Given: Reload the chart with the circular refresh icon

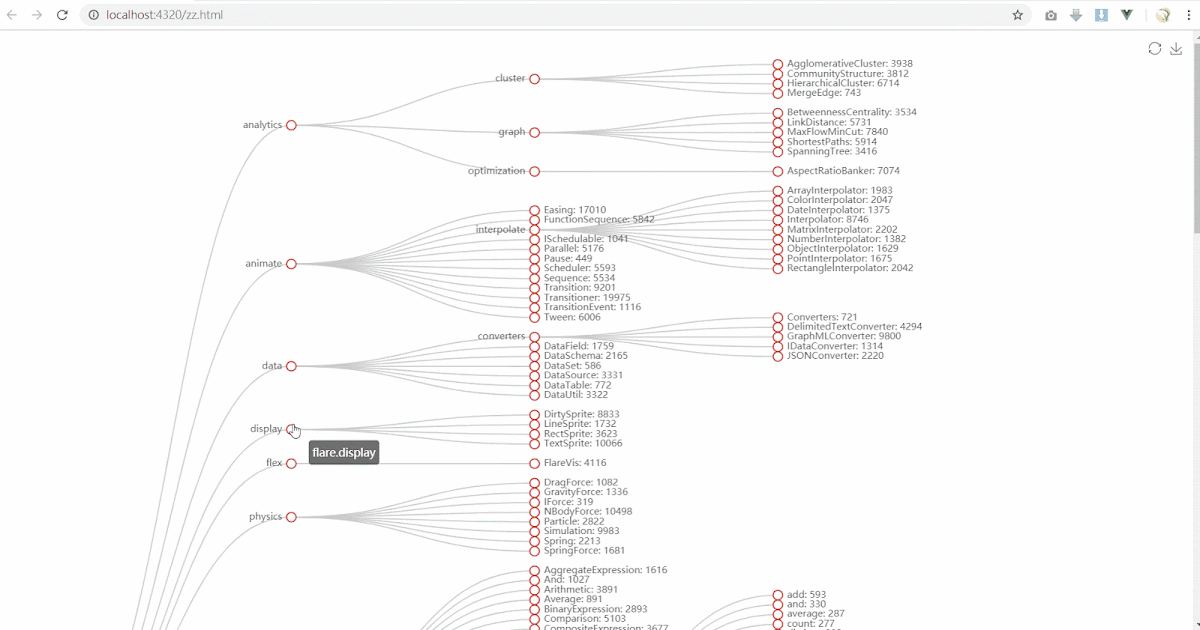Looking at the screenshot, I should (x=1154, y=48).
